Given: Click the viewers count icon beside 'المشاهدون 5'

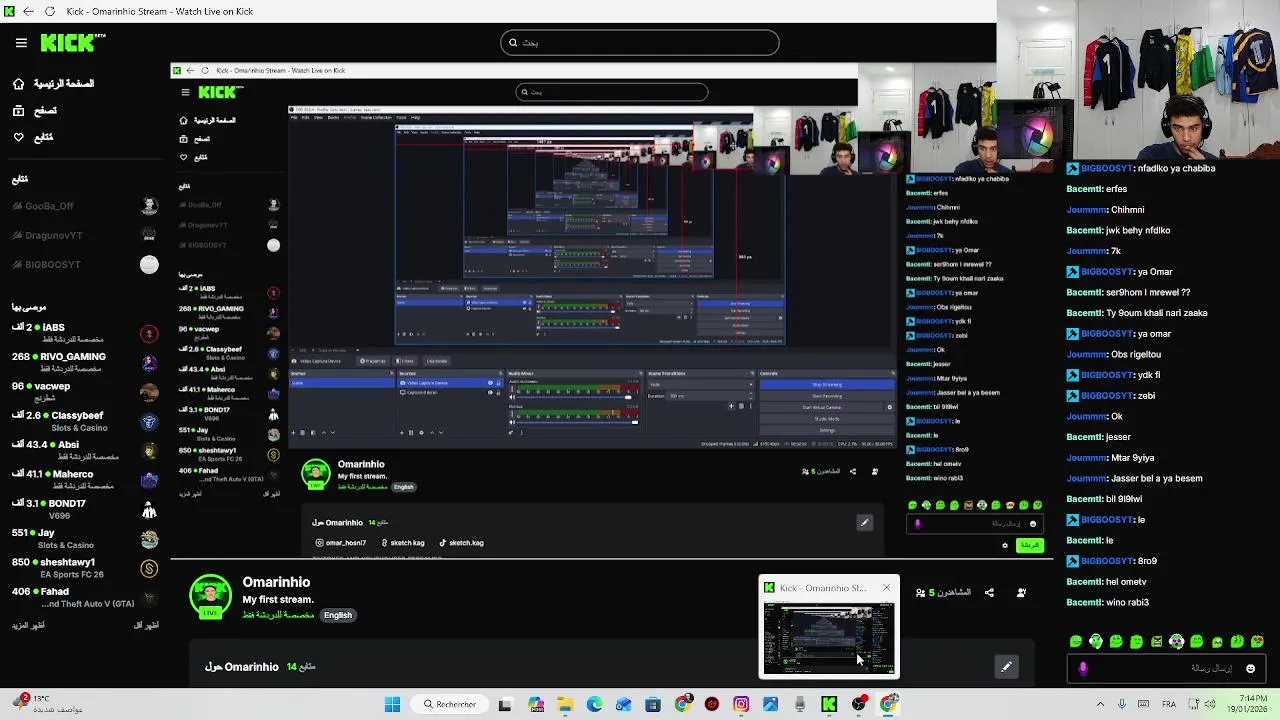Looking at the screenshot, I should click(x=920, y=593).
